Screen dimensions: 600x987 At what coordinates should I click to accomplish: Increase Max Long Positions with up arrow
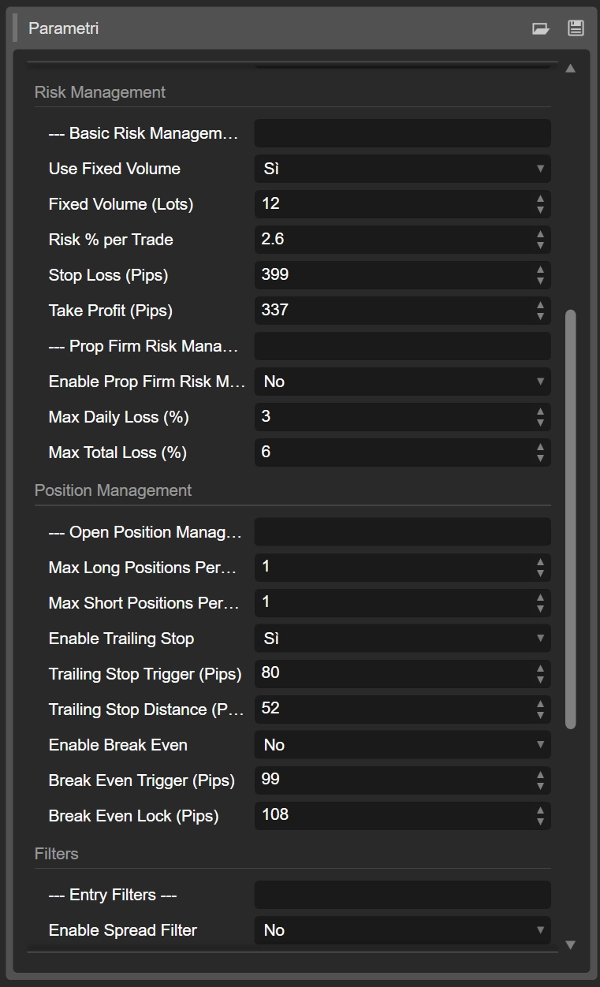541,562
